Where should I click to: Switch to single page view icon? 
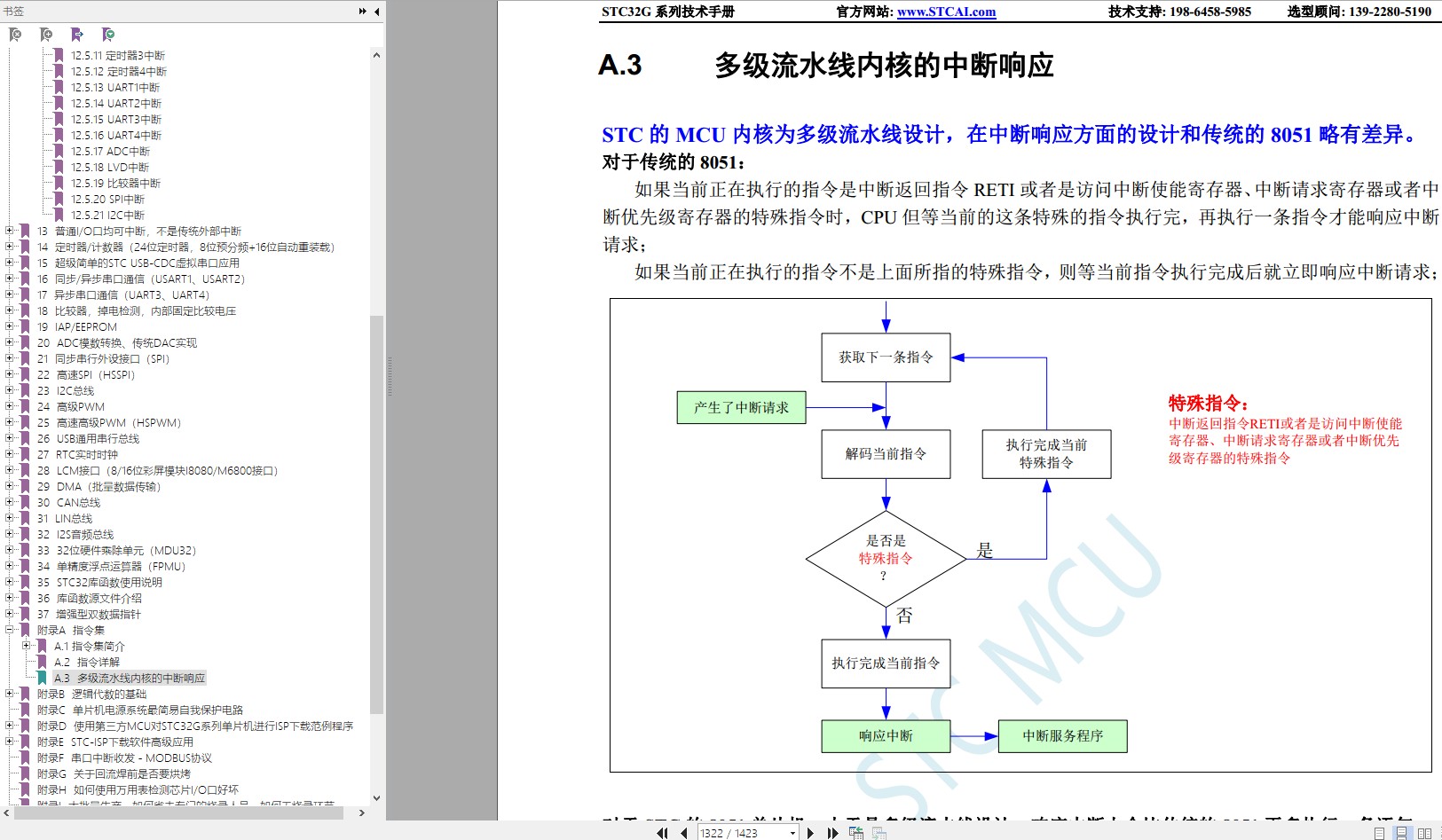coord(1380,833)
